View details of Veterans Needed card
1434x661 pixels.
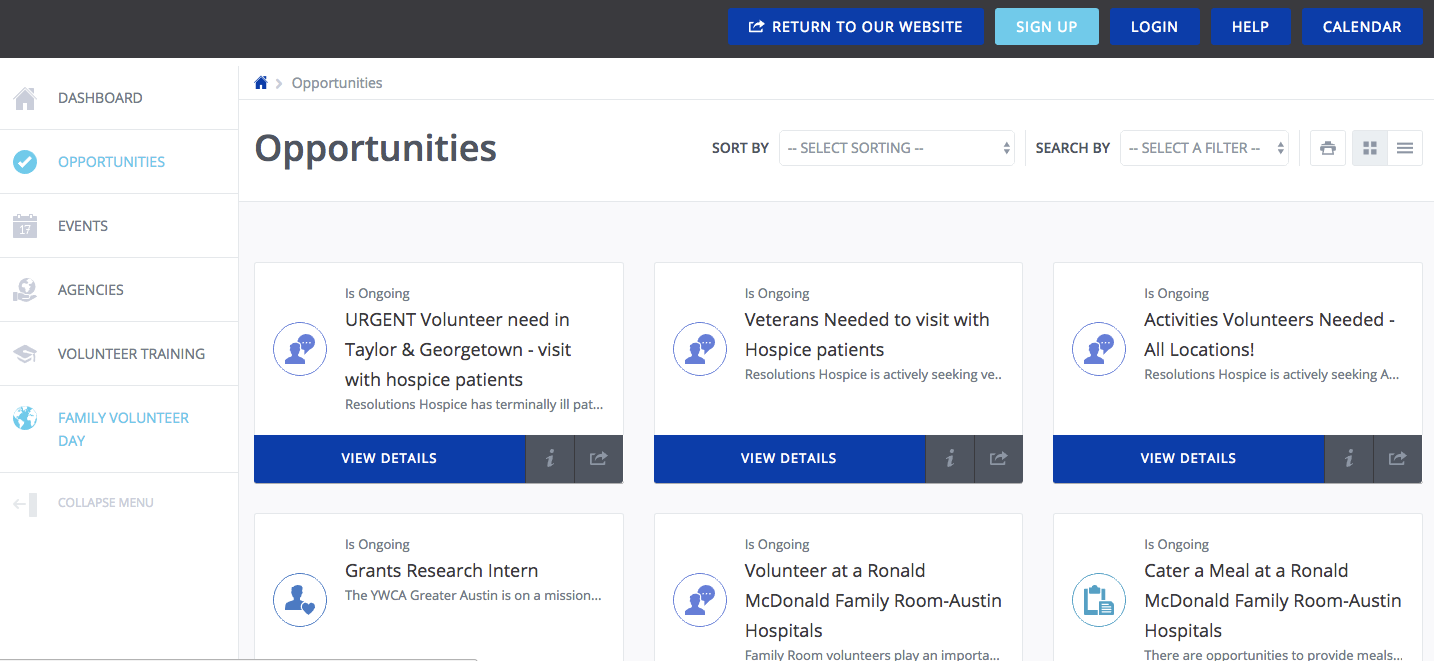[x=789, y=459]
